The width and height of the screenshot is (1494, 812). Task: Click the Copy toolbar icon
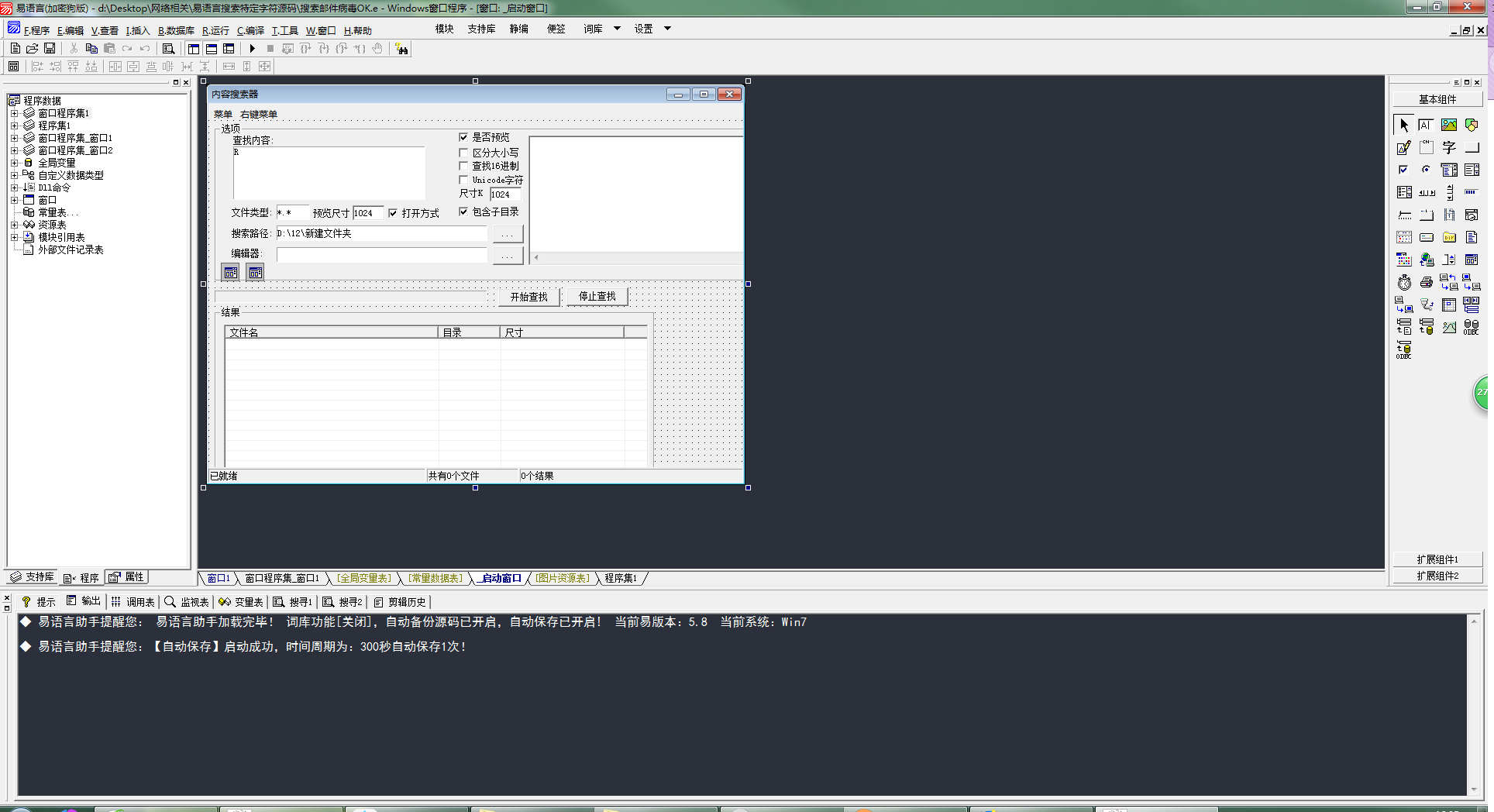click(91, 48)
